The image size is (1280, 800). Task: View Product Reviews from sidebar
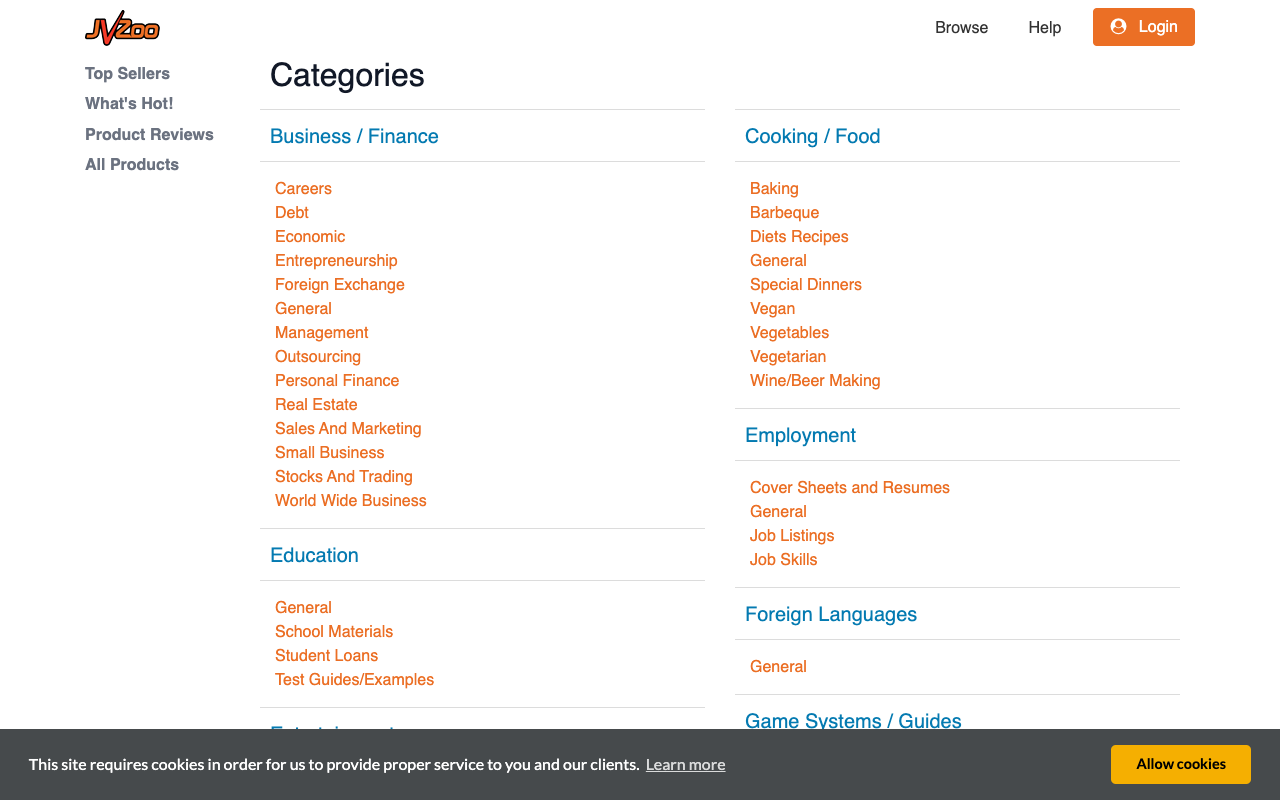[x=149, y=134]
